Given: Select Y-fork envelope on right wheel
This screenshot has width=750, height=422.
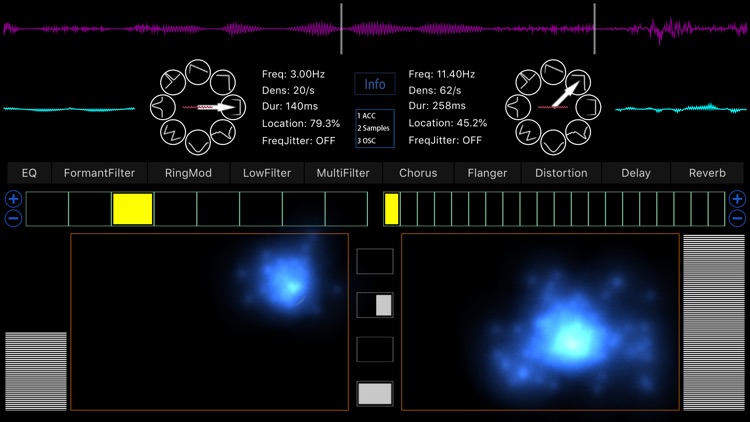Looking at the screenshot, I should pos(528,82).
